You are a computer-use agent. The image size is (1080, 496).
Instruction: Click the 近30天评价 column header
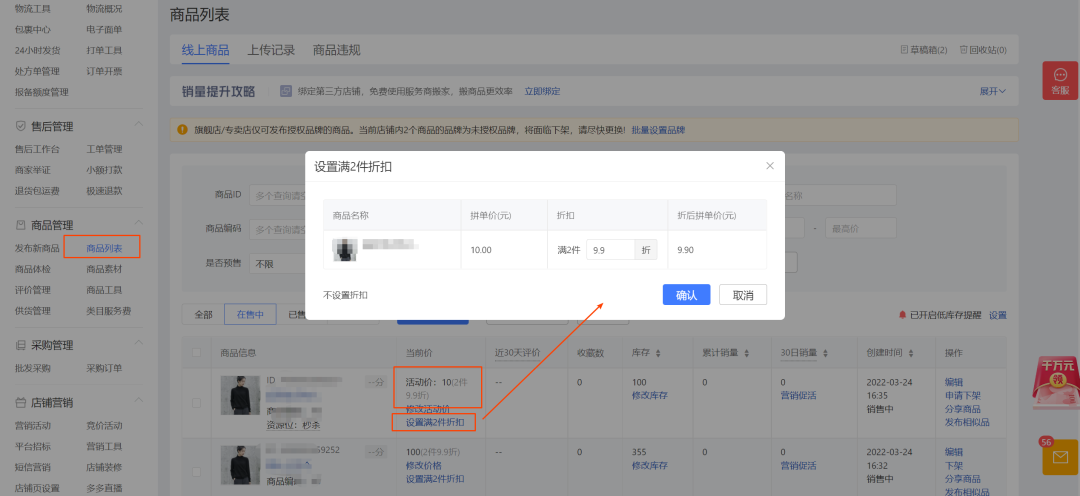(x=517, y=353)
